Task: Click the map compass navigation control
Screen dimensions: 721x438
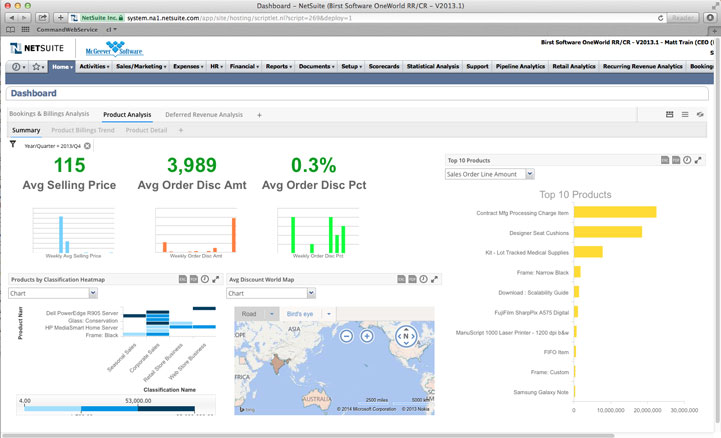Action: point(405,336)
